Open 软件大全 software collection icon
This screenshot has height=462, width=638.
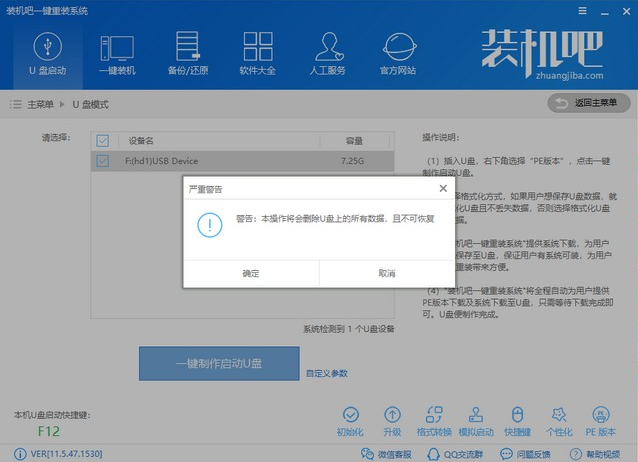[258, 53]
